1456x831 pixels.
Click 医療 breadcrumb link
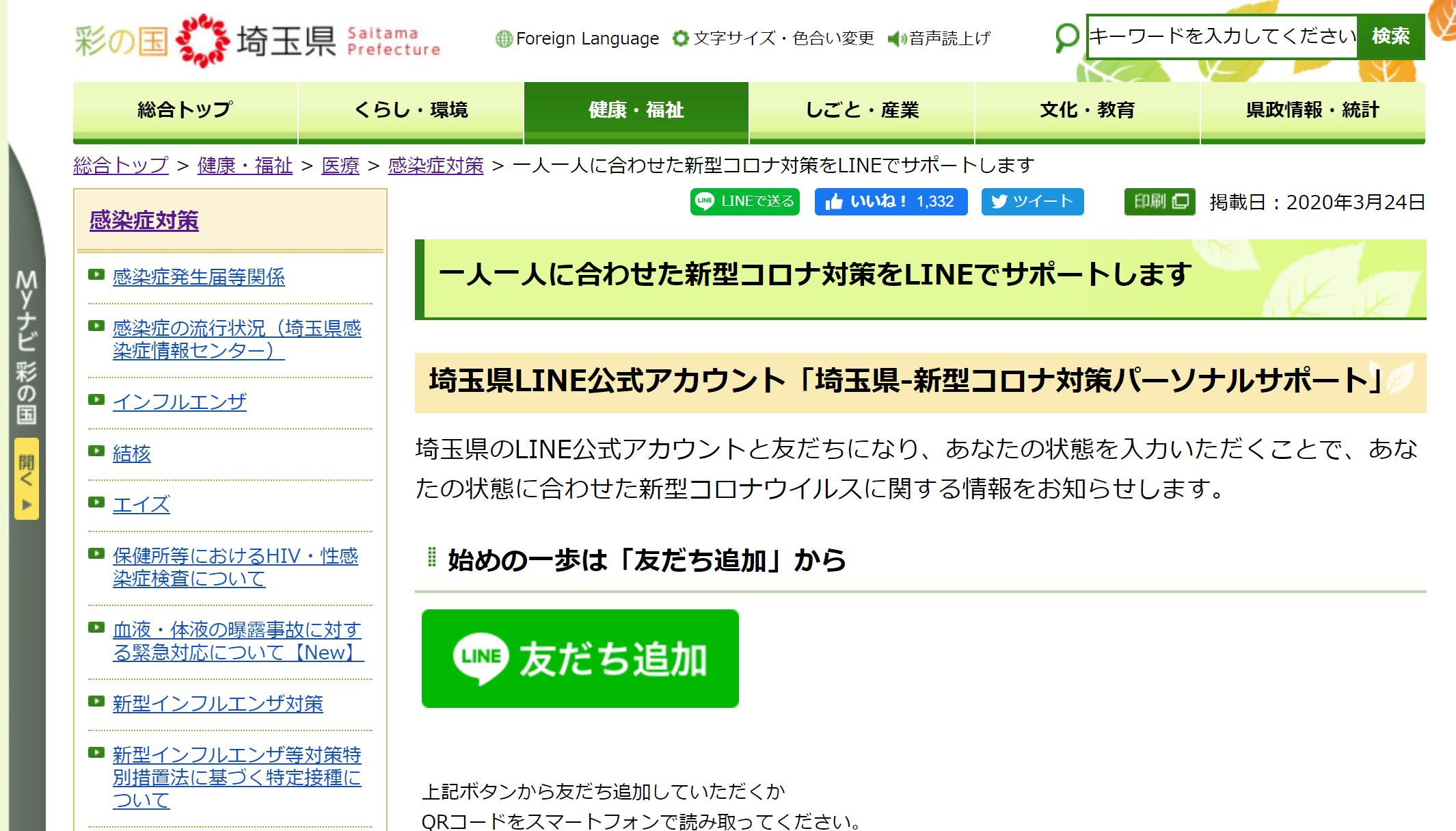pos(340,165)
